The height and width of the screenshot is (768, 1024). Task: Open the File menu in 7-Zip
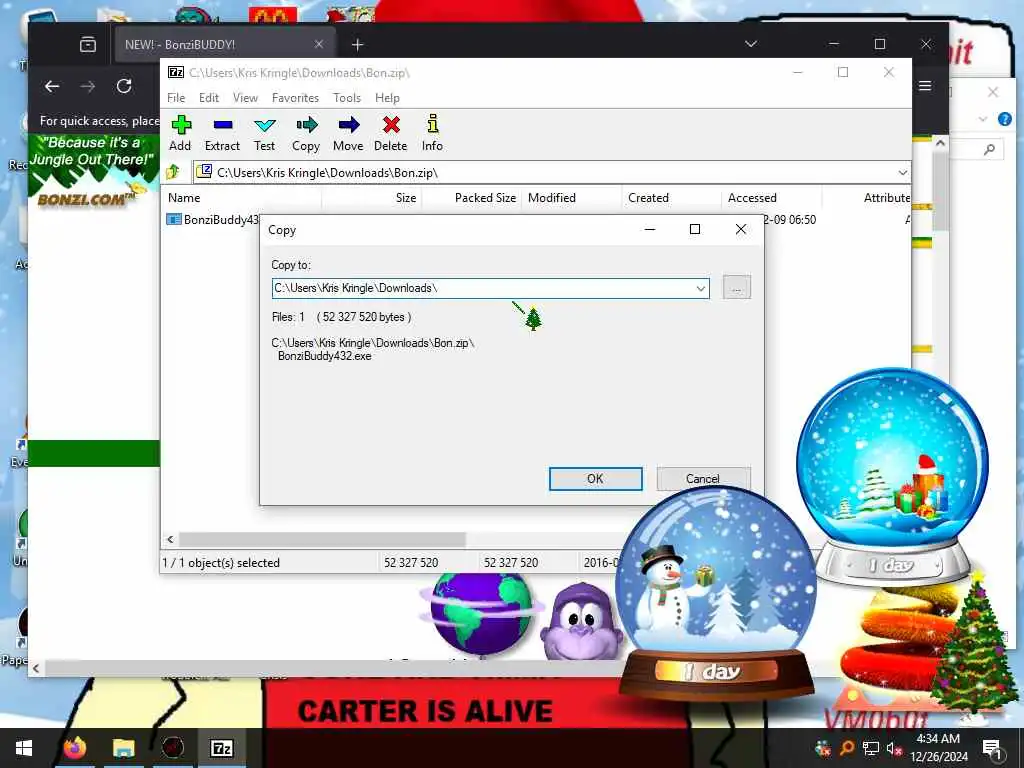click(176, 98)
